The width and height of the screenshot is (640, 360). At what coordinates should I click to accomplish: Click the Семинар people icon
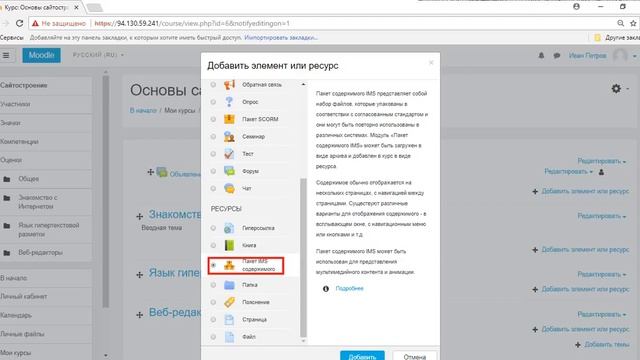[x=229, y=137]
